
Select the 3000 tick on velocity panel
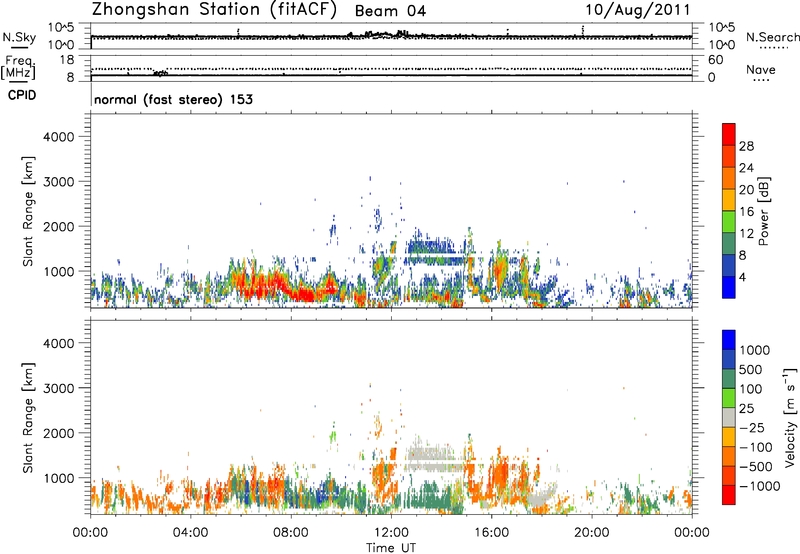click(x=59, y=388)
